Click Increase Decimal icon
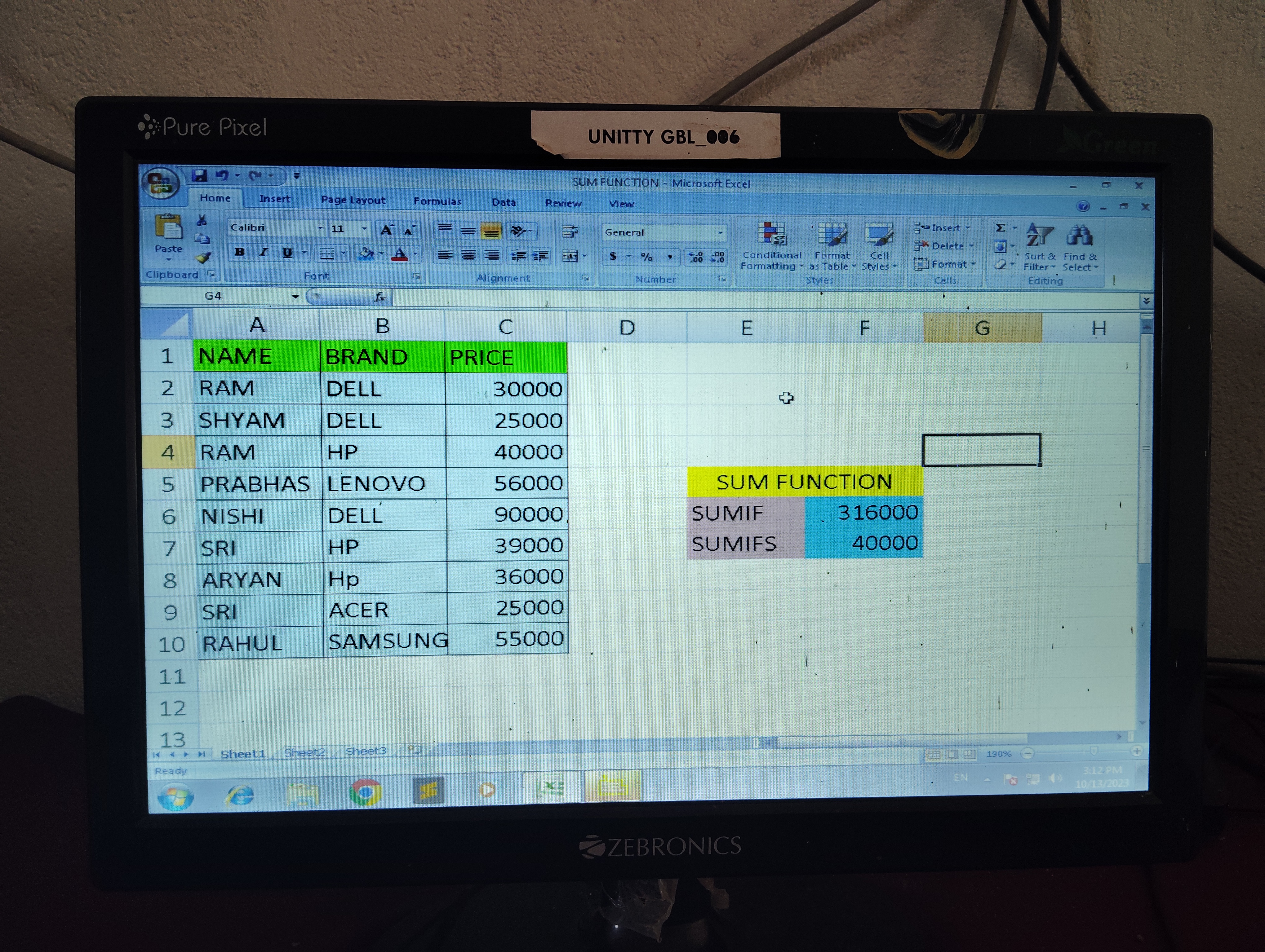1265x952 pixels. pyautogui.click(x=695, y=257)
